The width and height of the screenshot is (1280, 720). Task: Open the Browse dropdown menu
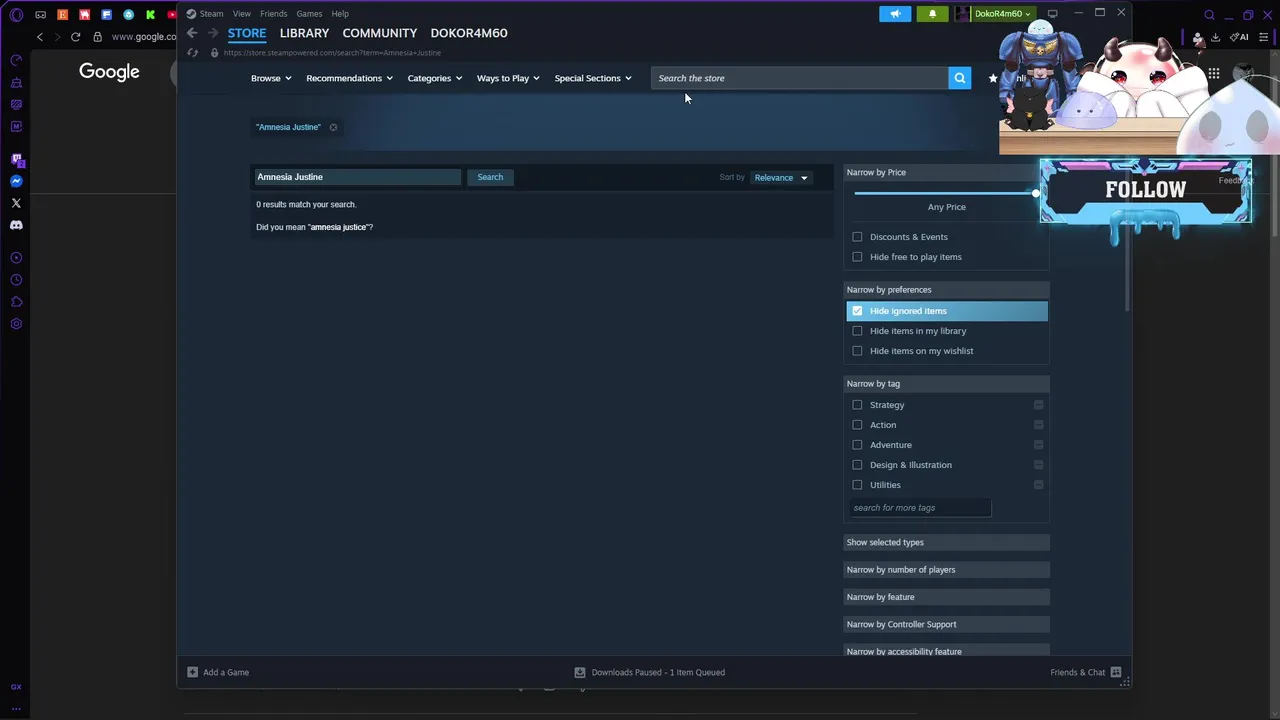point(271,78)
